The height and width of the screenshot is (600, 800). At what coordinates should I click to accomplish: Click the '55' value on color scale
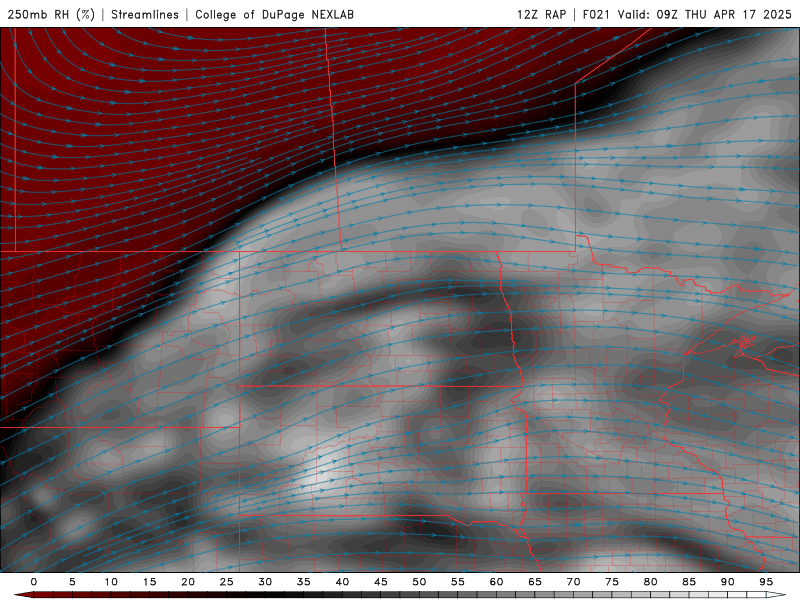[458, 582]
